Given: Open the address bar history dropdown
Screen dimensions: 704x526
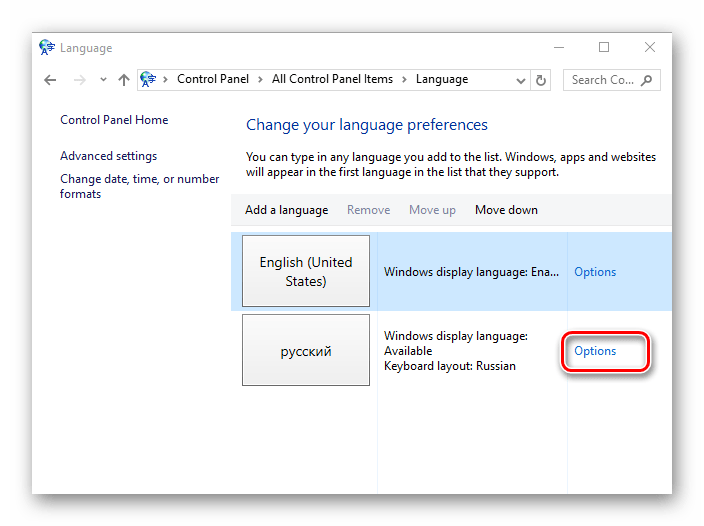Looking at the screenshot, I should click(520, 80).
